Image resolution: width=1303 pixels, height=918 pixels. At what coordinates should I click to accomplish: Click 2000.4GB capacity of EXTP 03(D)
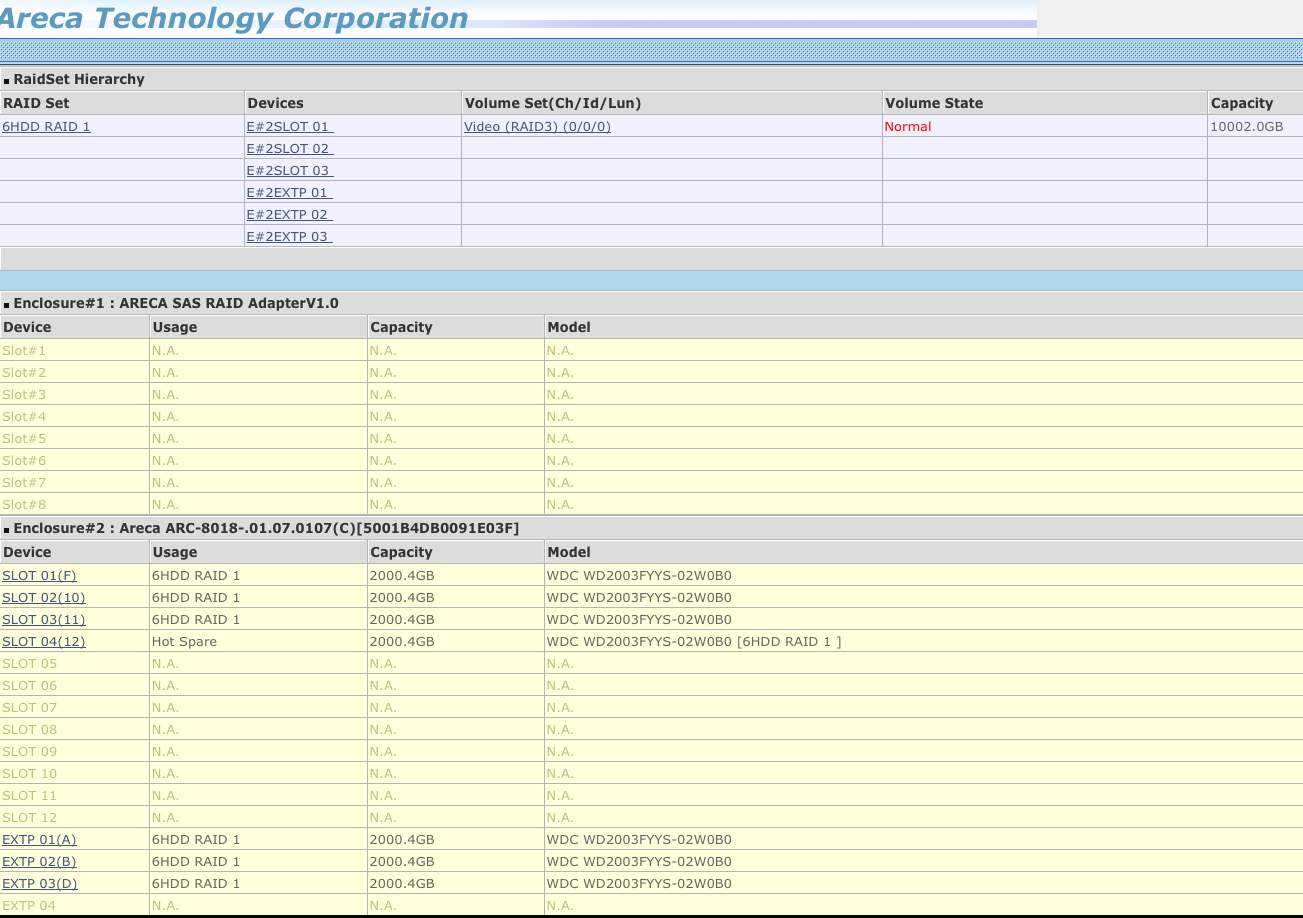click(x=402, y=884)
